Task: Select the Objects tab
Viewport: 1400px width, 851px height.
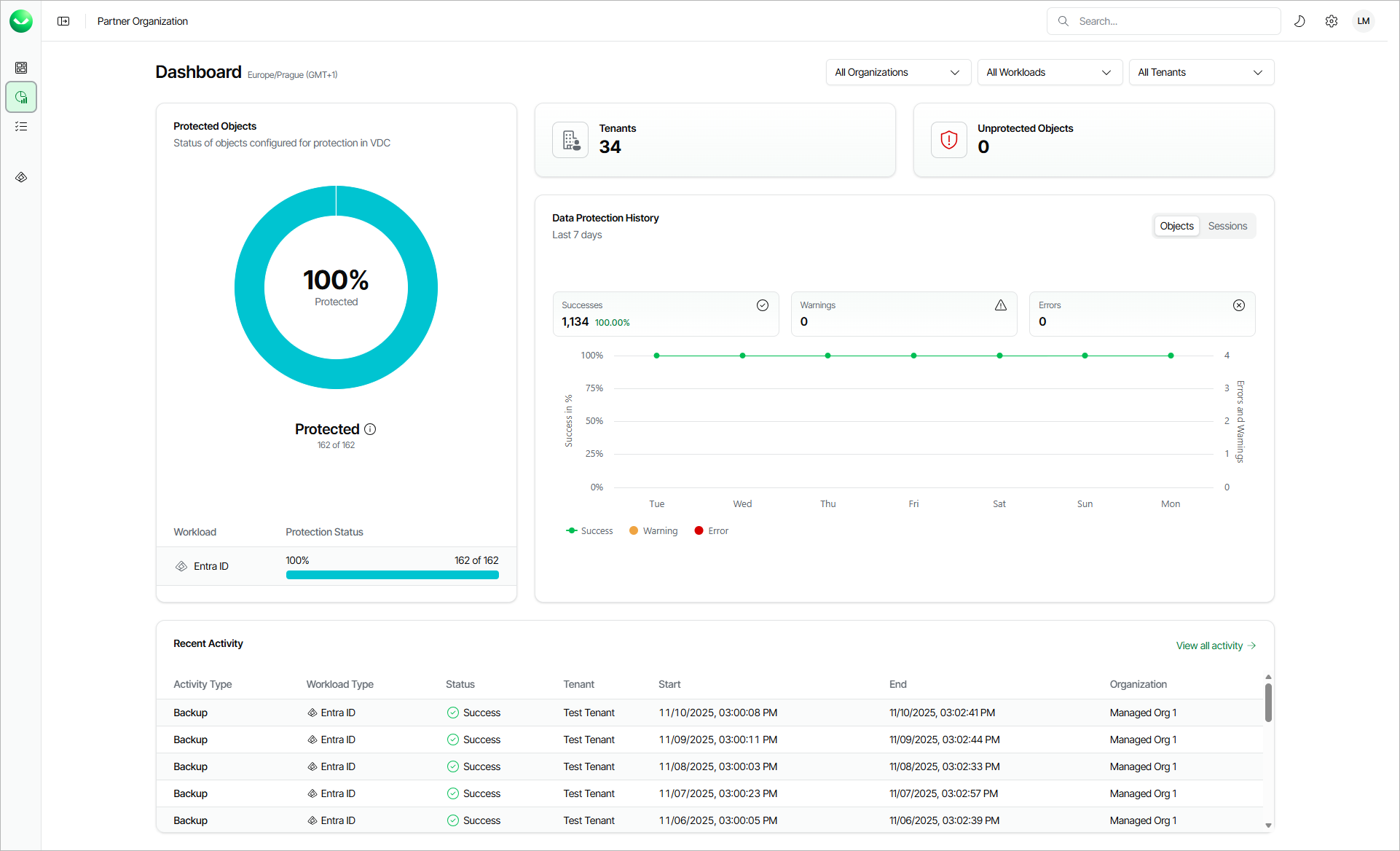Action: click(1176, 226)
